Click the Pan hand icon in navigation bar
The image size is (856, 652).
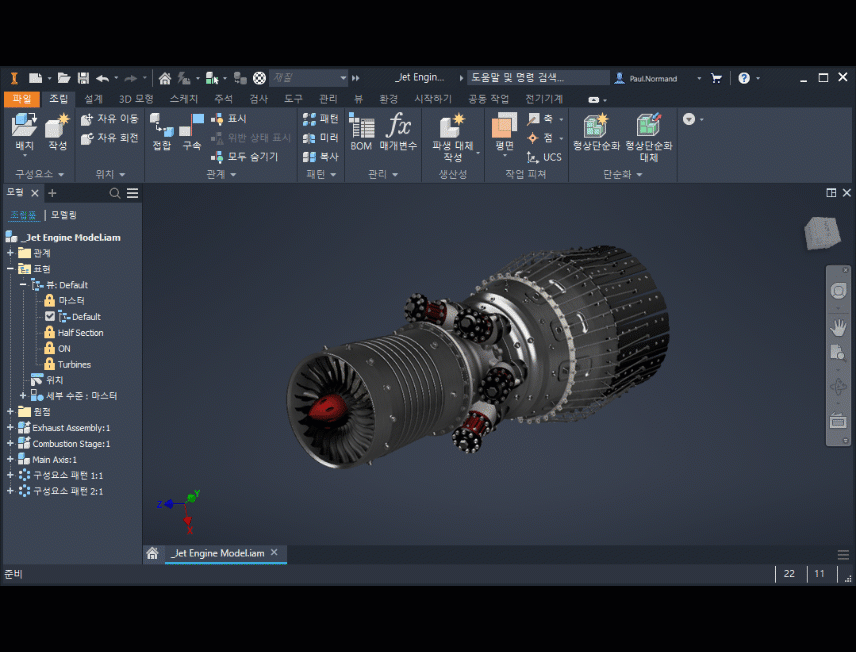[x=838, y=327]
